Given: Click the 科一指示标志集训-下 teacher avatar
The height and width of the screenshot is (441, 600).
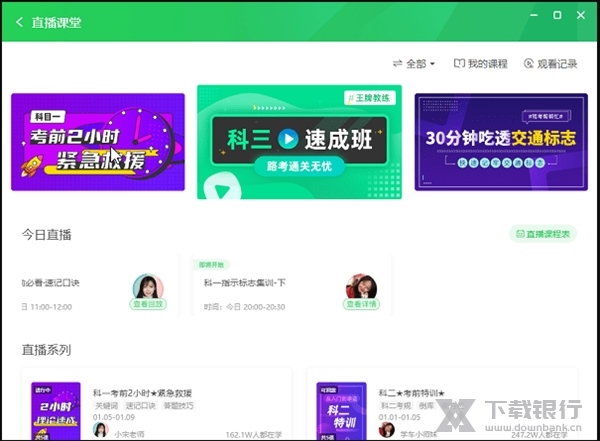Looking at the screenshot, I should click(x=361, y=286).
